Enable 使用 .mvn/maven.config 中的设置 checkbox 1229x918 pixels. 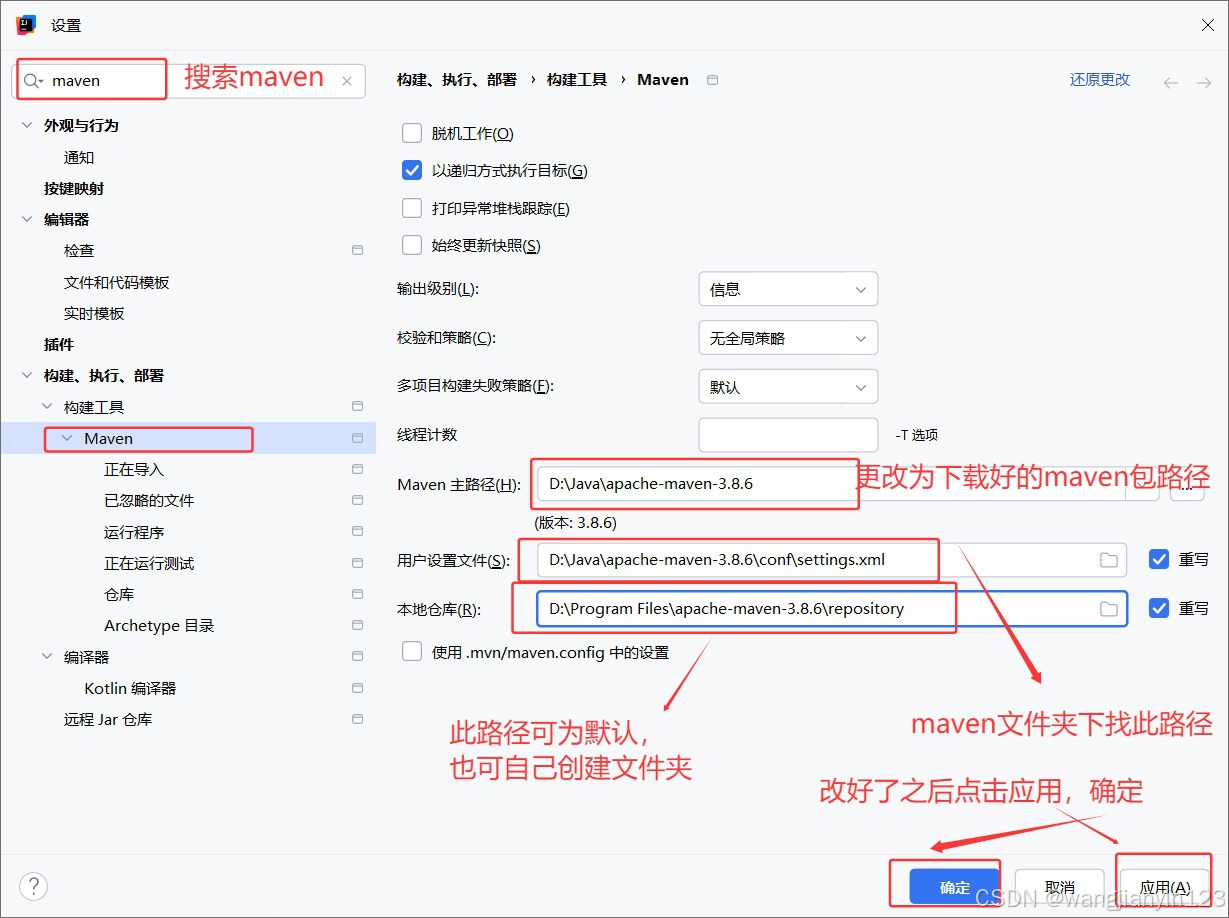(412, 652)
